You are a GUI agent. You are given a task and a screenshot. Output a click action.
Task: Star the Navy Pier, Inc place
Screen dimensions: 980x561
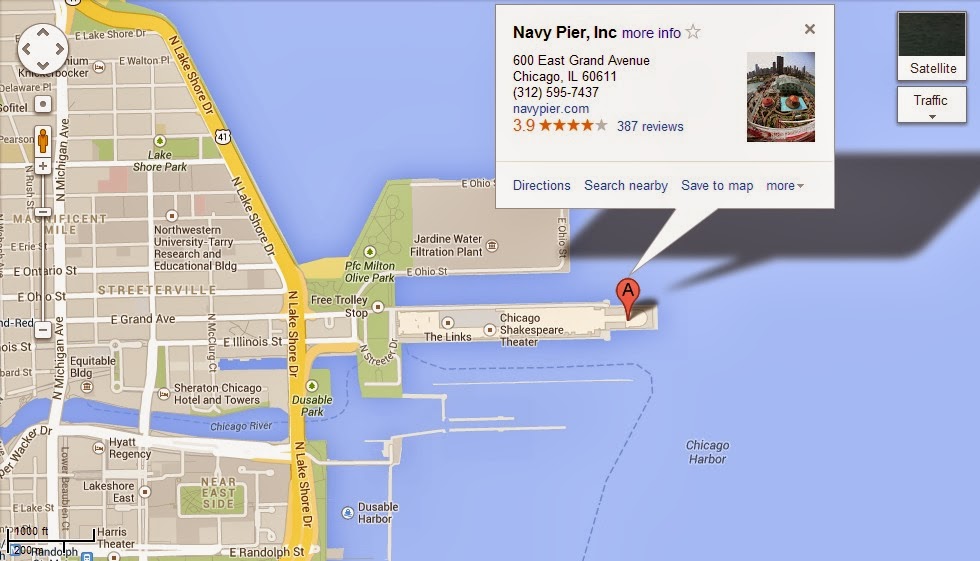(693, 32)
